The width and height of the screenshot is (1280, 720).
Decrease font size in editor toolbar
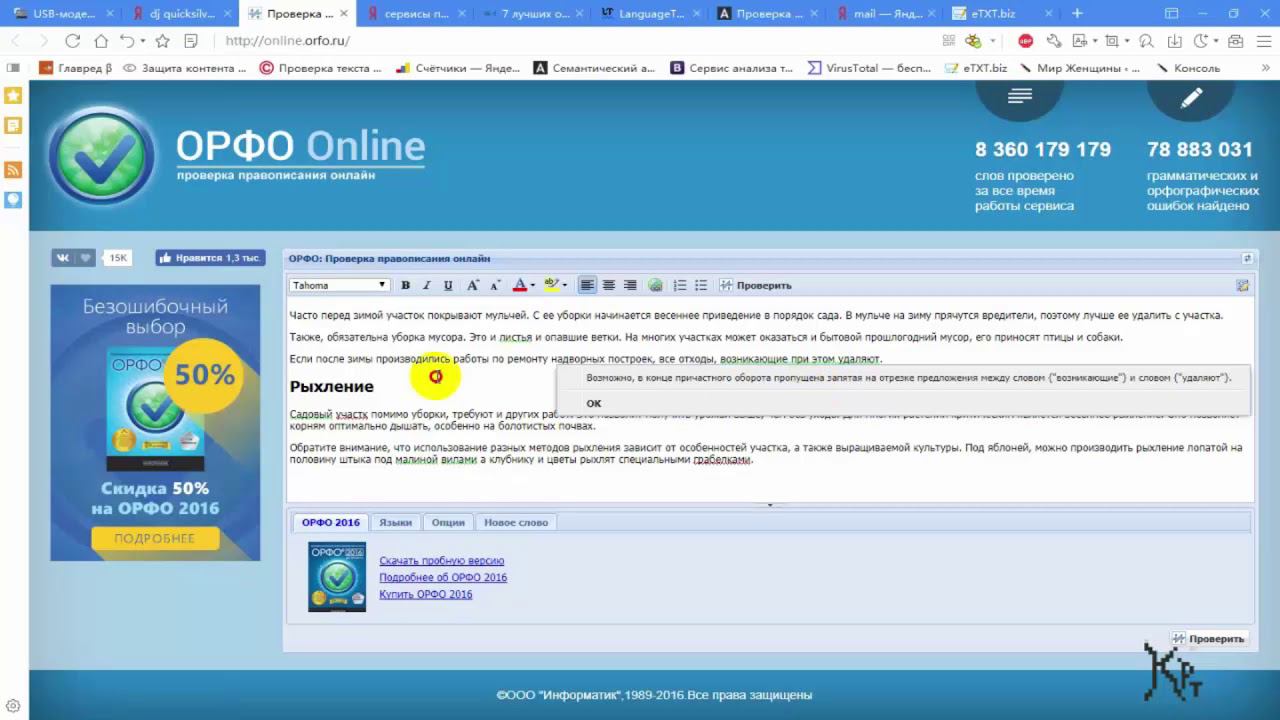[x=495, y=285]
